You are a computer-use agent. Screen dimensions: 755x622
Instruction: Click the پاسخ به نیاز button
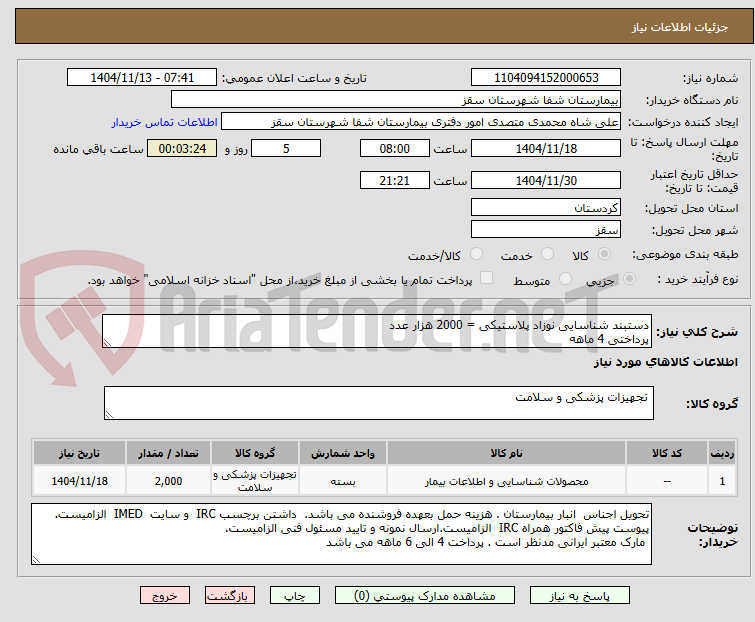pos(580,596)
